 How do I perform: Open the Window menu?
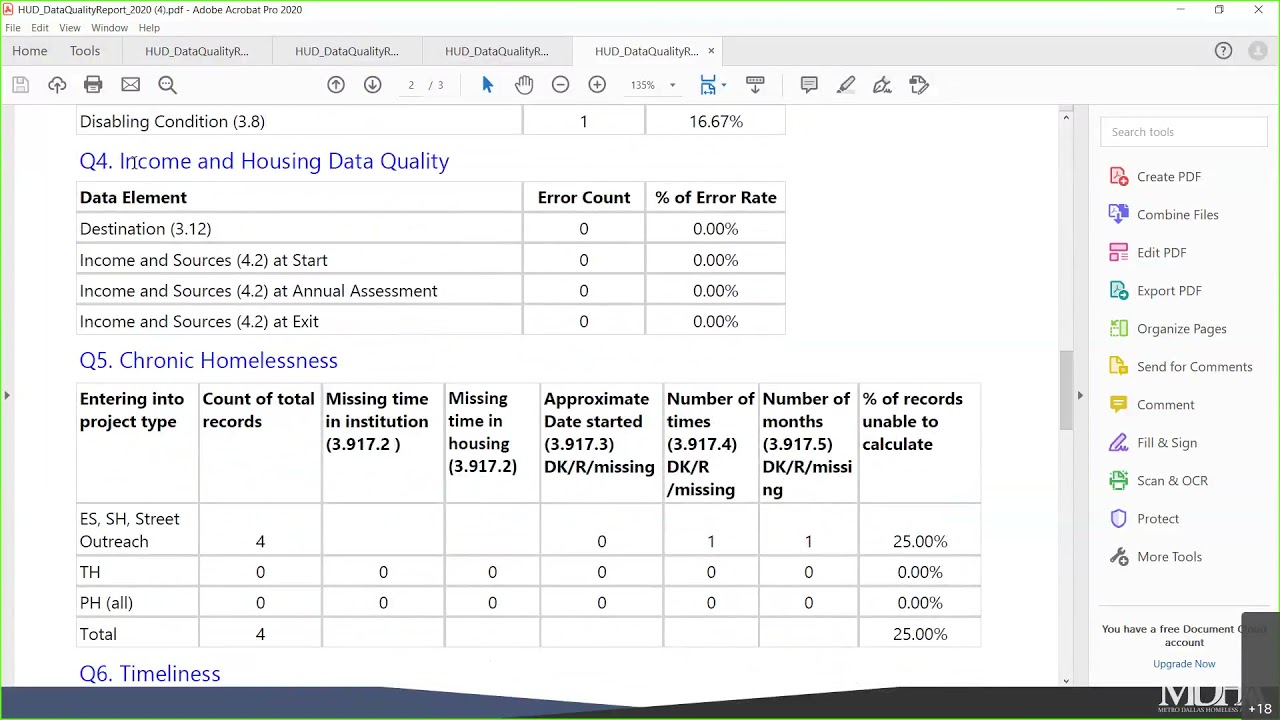(109, 28)
